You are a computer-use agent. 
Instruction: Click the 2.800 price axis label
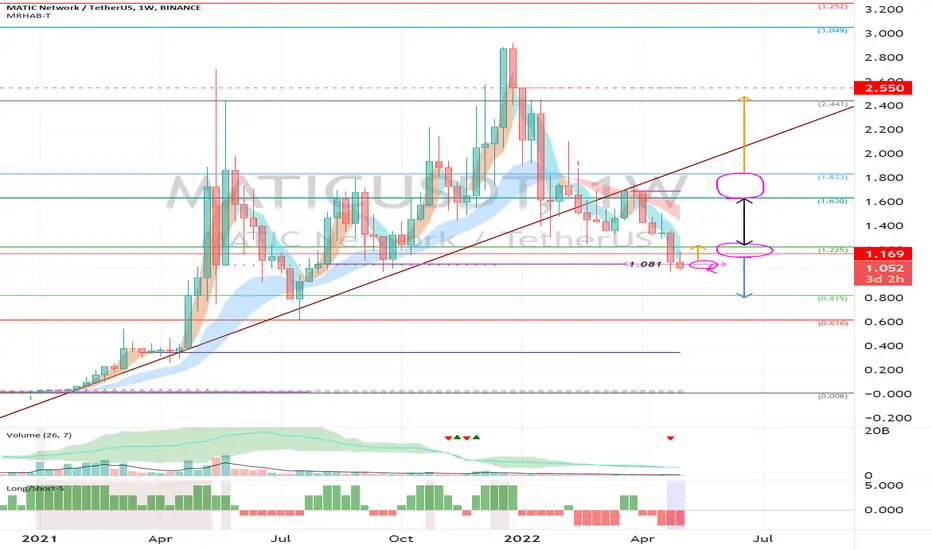pos(884,58)
